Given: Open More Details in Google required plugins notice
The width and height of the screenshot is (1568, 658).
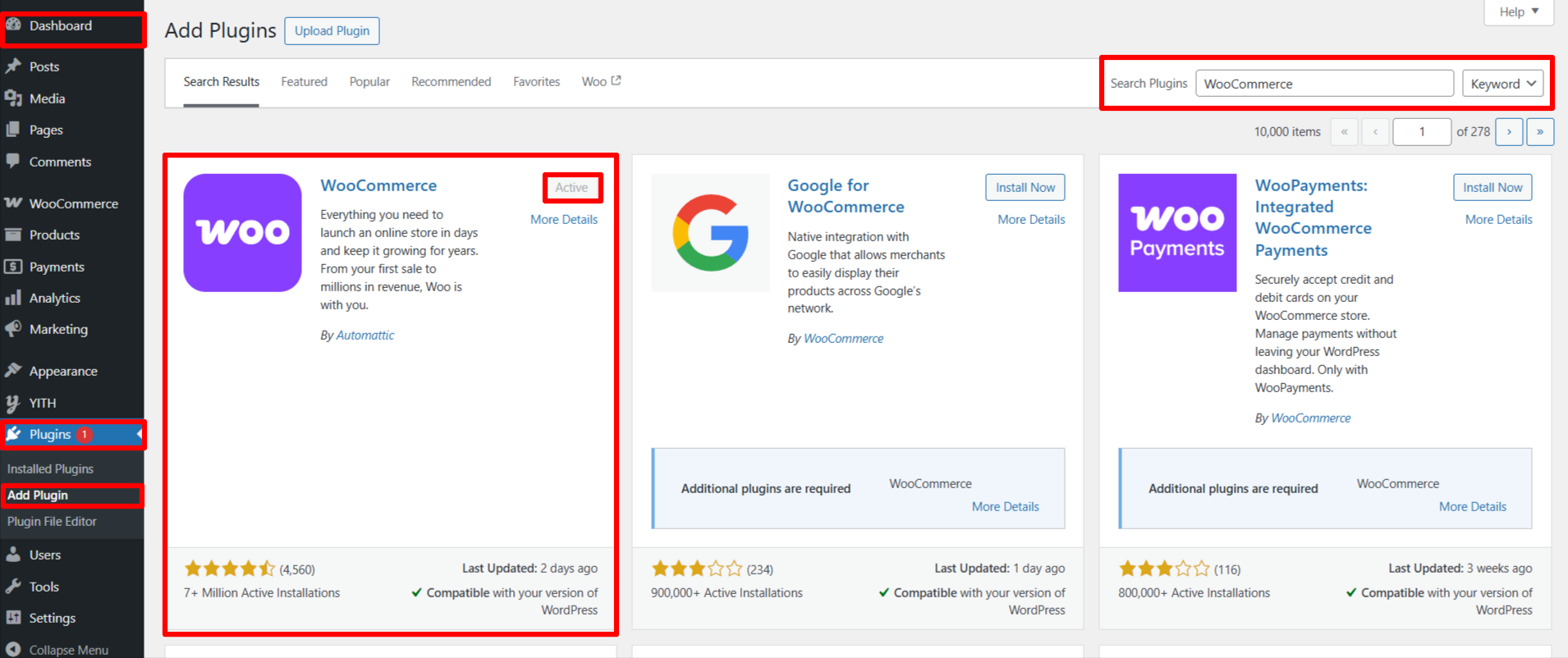Looking at the screenshot, I should click(1005, 506).
